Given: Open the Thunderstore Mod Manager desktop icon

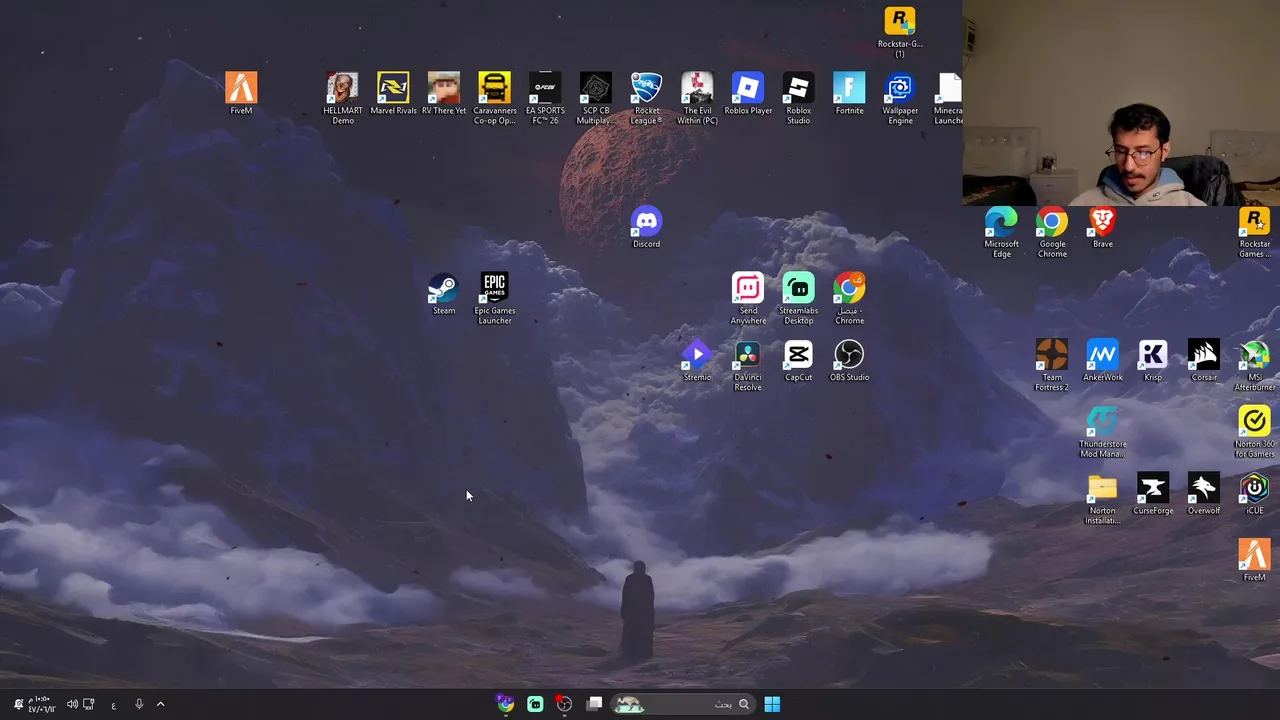Looking at the screenshot, I should (x=1102, y=431).
